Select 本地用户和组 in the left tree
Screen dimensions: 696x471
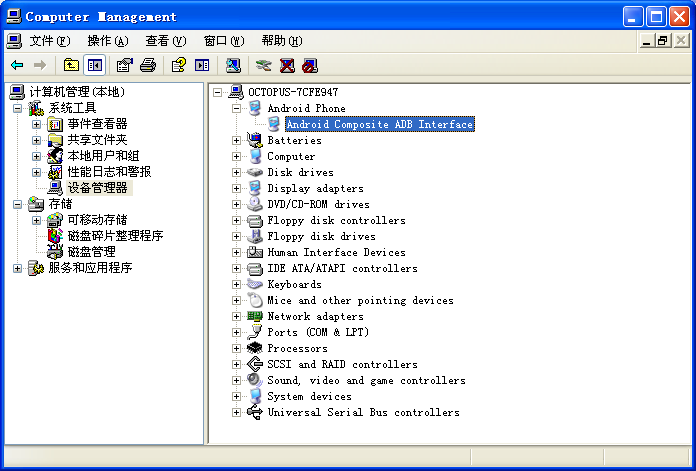pos(103,156)
